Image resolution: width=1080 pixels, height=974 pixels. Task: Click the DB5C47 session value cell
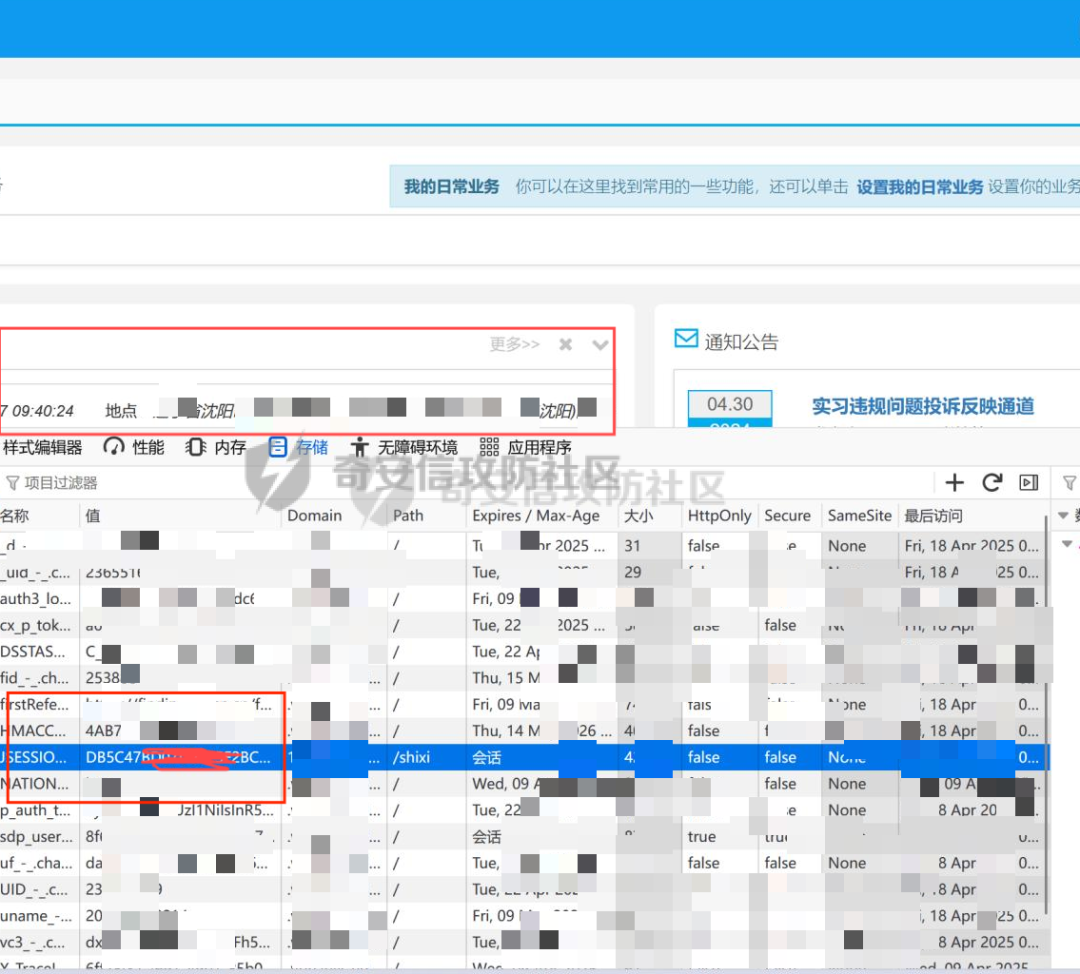point(180,758)
